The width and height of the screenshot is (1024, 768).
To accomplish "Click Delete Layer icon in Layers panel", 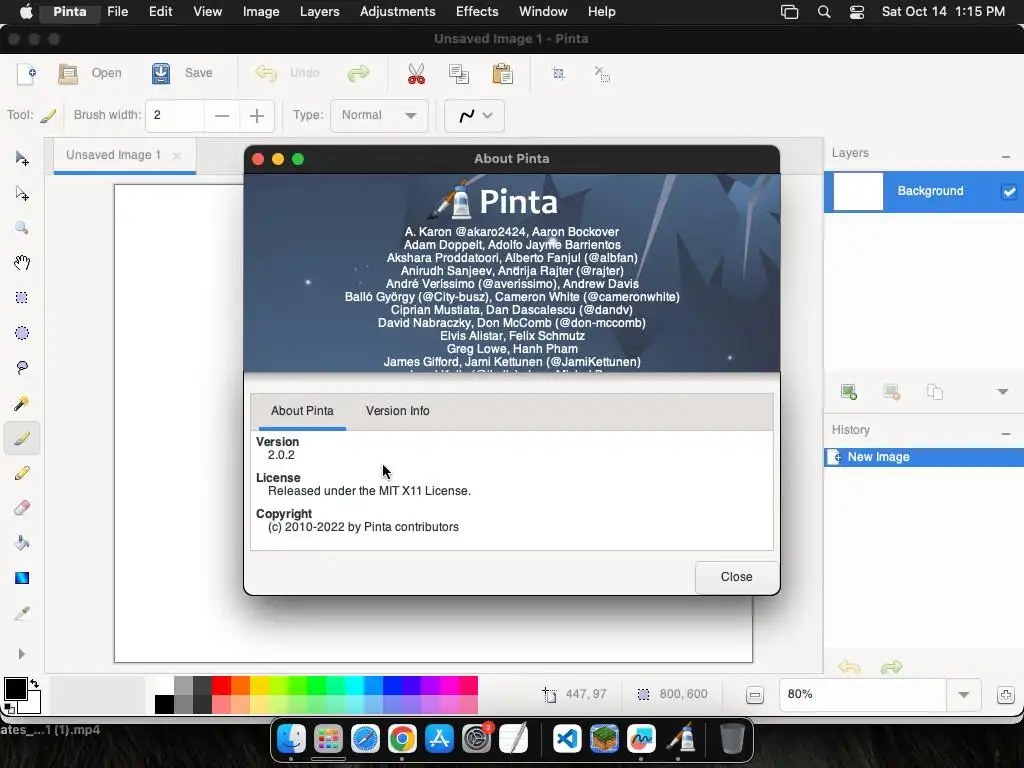I will 891,392.
